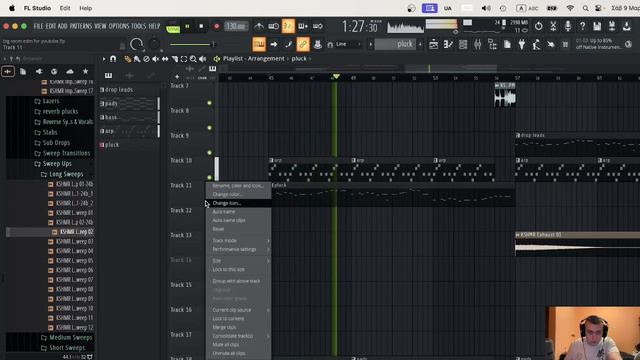
Task: Click the audio editor scissors icon
Action: coord(553,26)
